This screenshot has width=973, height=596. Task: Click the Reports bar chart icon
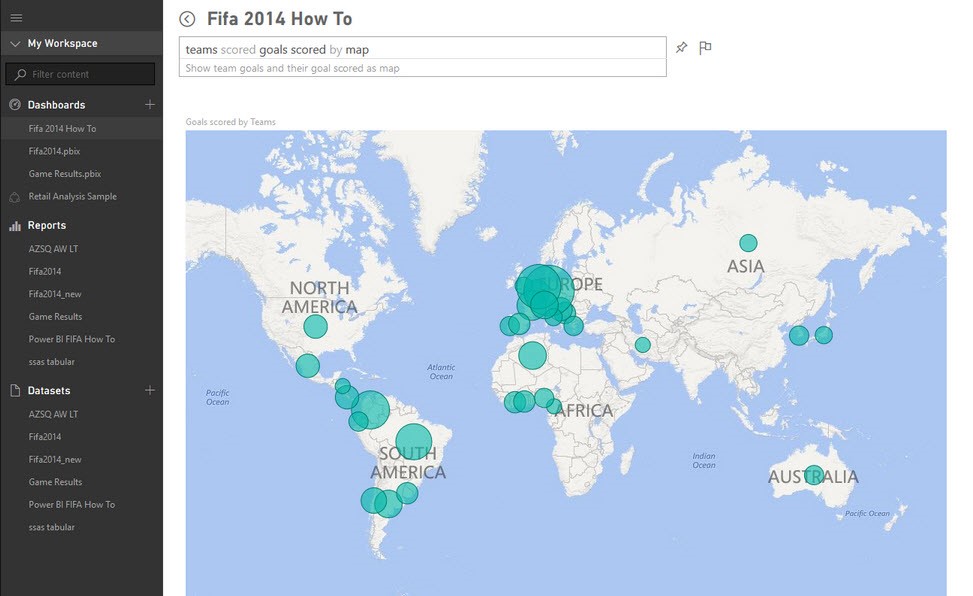(x=15, y=226)
